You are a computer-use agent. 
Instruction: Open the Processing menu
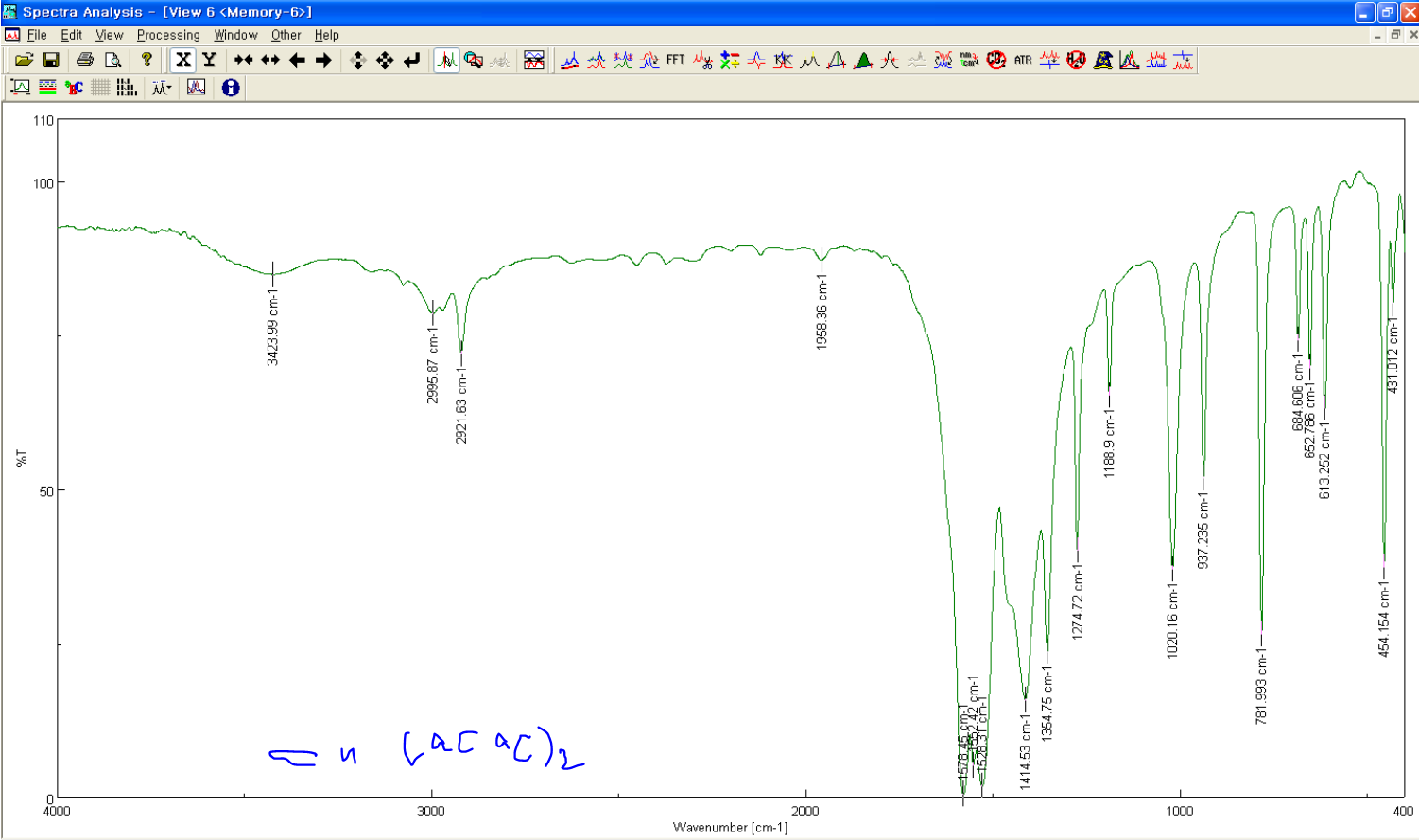167,35
